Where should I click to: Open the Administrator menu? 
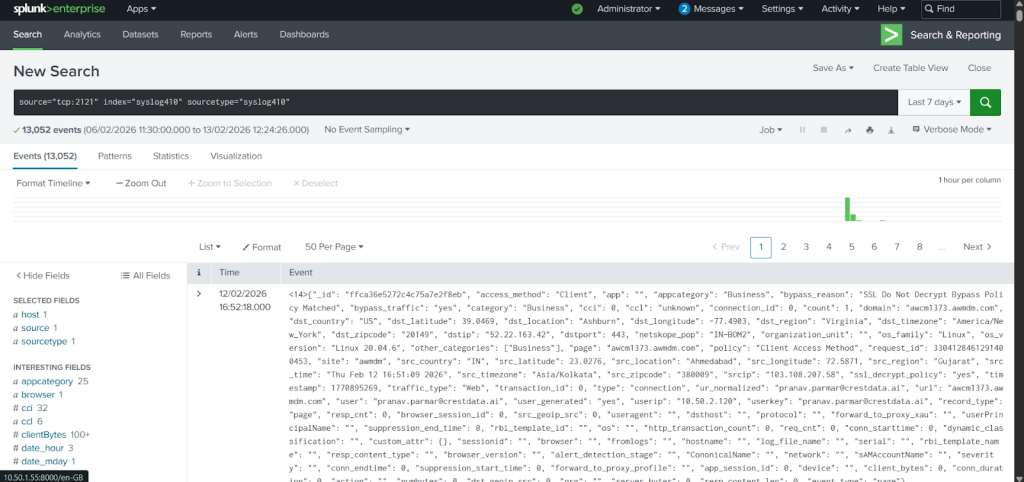628,9
